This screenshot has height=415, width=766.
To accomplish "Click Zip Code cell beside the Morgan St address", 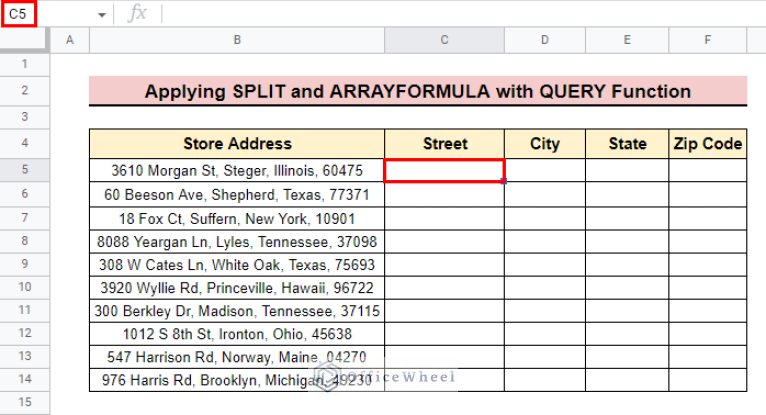I will click(x=707, y=170).
